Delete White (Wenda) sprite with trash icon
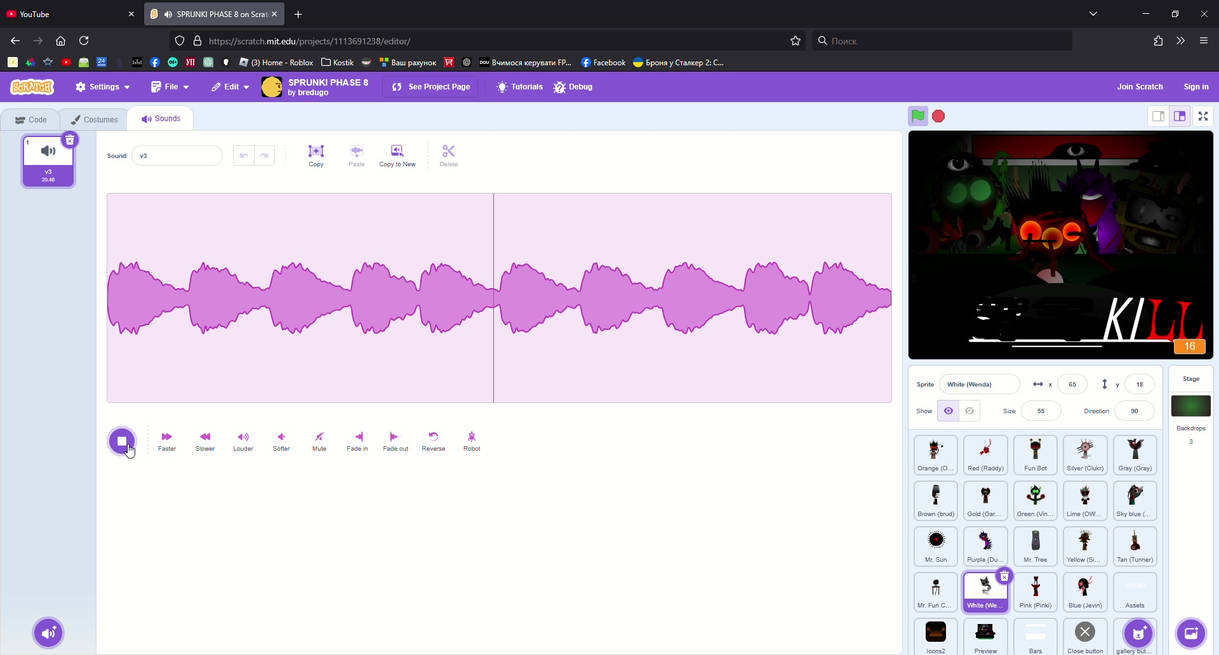The width and height of the screenshot is (1219, 655). click(1004, 576)
